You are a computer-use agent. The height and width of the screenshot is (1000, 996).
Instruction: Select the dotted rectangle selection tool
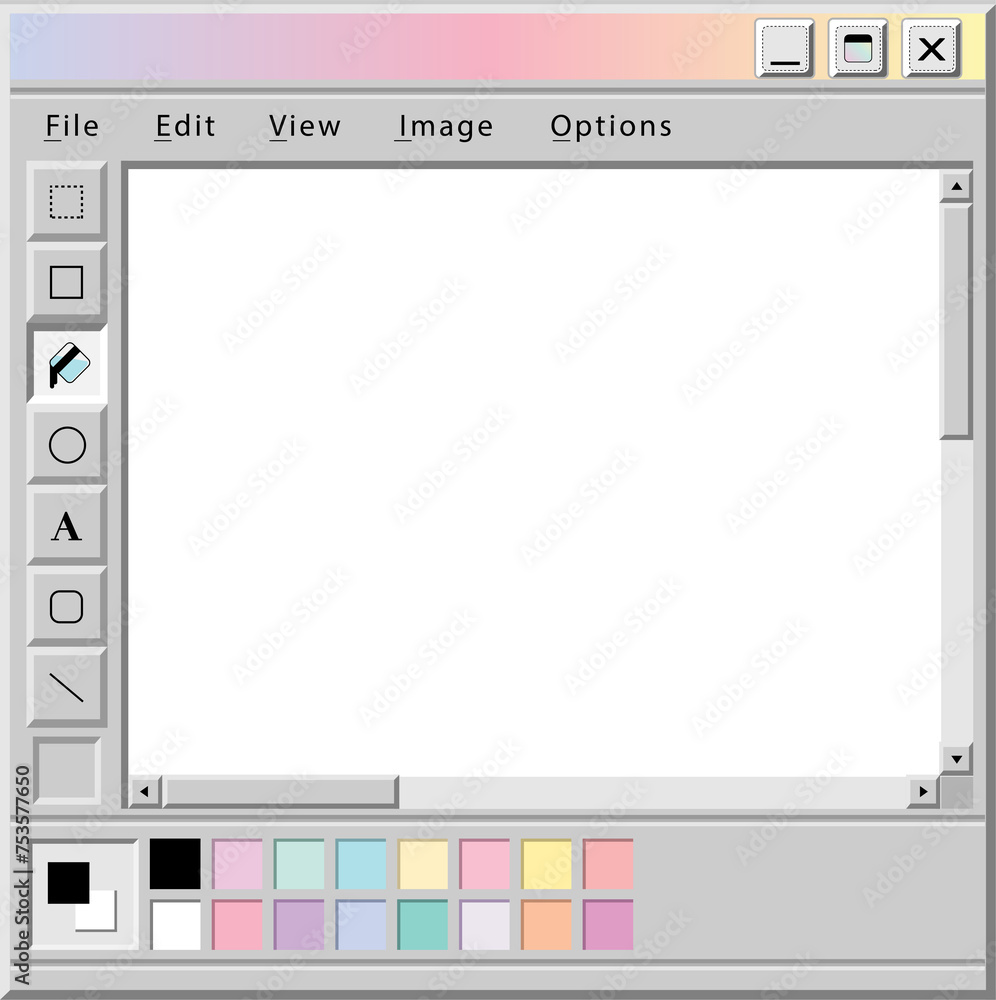(67, 202)
